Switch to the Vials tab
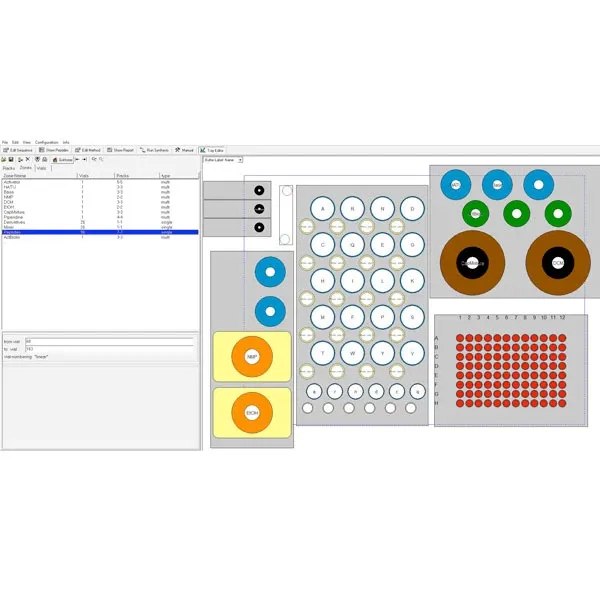Image resolution: width=600 pixels, height=600 pixels. pyautogui.click(x=41, y=168)
